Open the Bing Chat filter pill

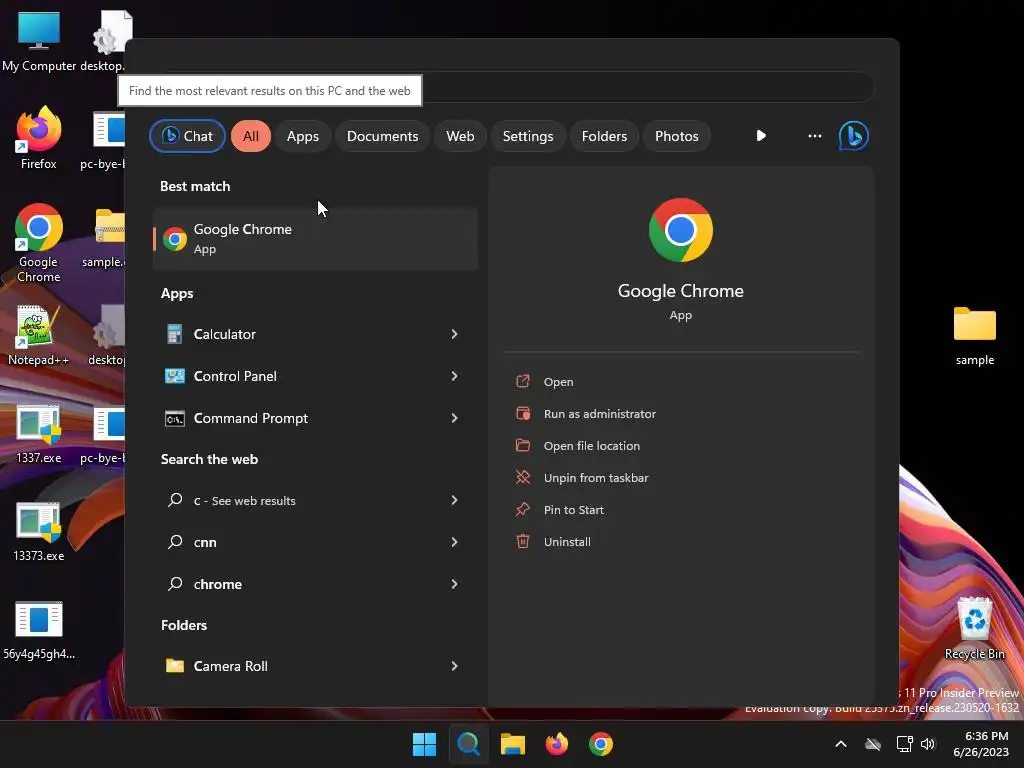pyautogui.click(x=187, y=136)
